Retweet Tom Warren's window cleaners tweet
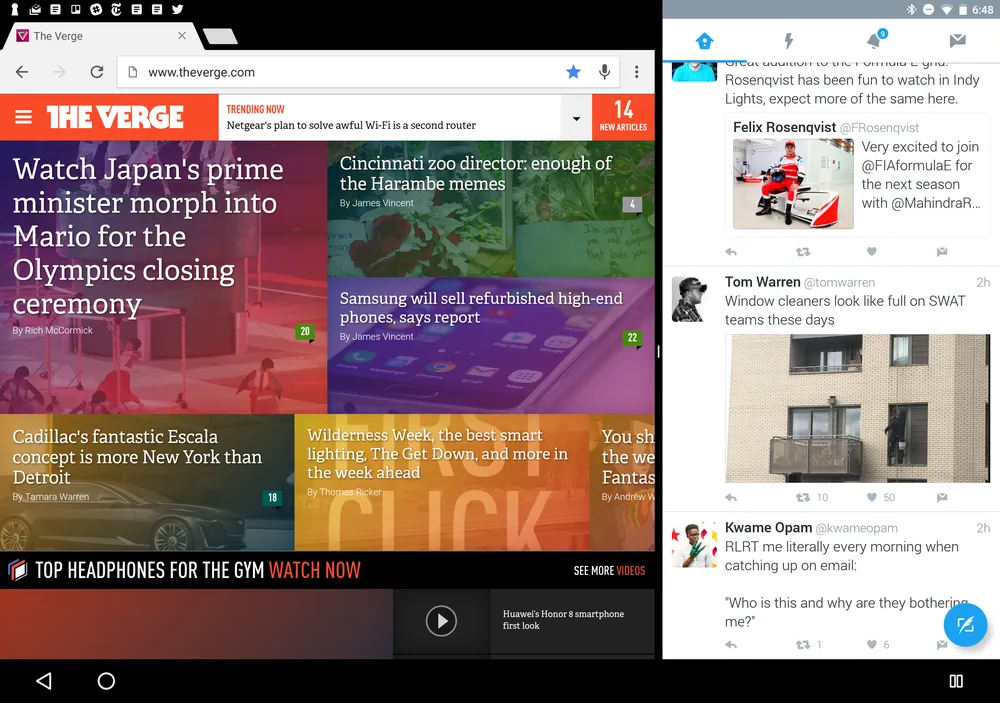 pyautogui.click(x=803, y=497)
